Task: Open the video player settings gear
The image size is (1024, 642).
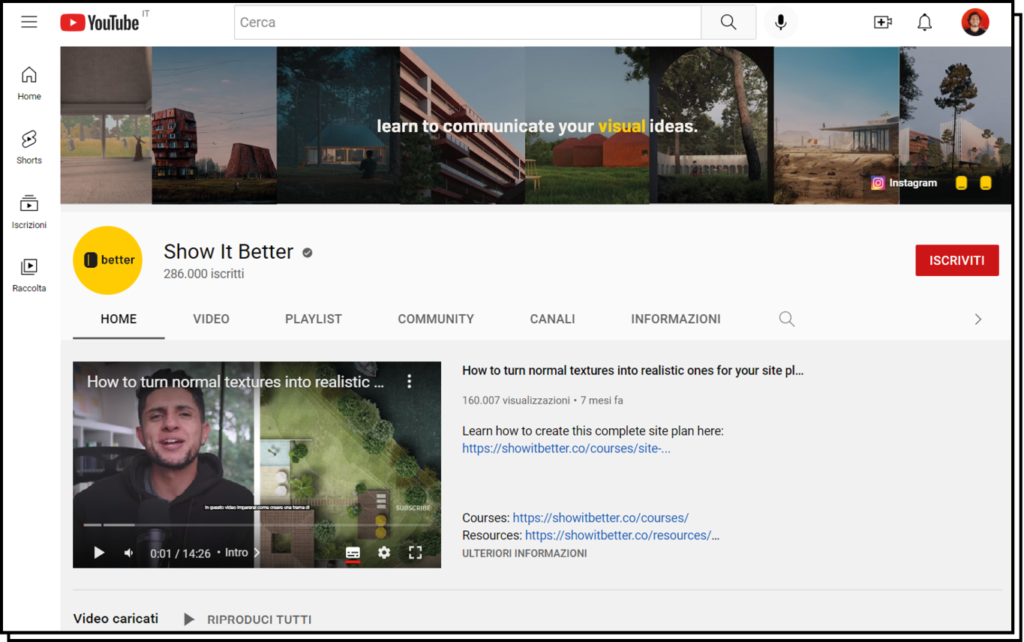Action: tap(384, 552)
